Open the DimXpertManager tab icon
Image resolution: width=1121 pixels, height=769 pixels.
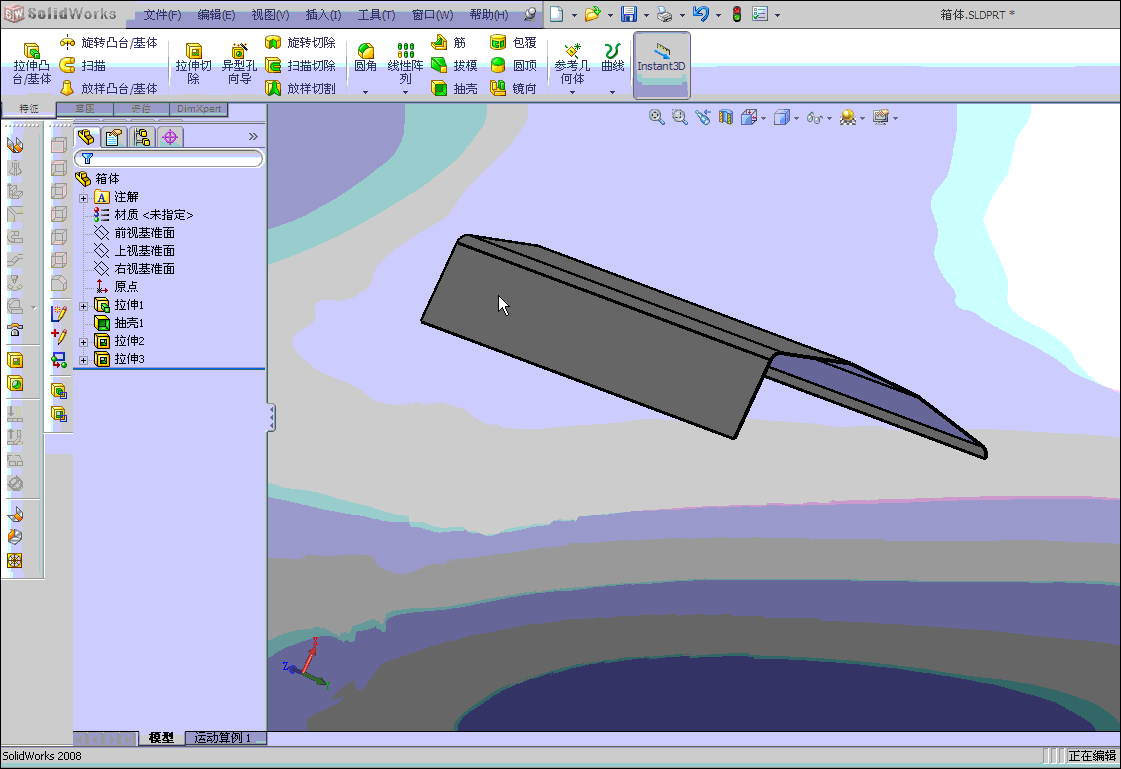[x=169, y=137]
